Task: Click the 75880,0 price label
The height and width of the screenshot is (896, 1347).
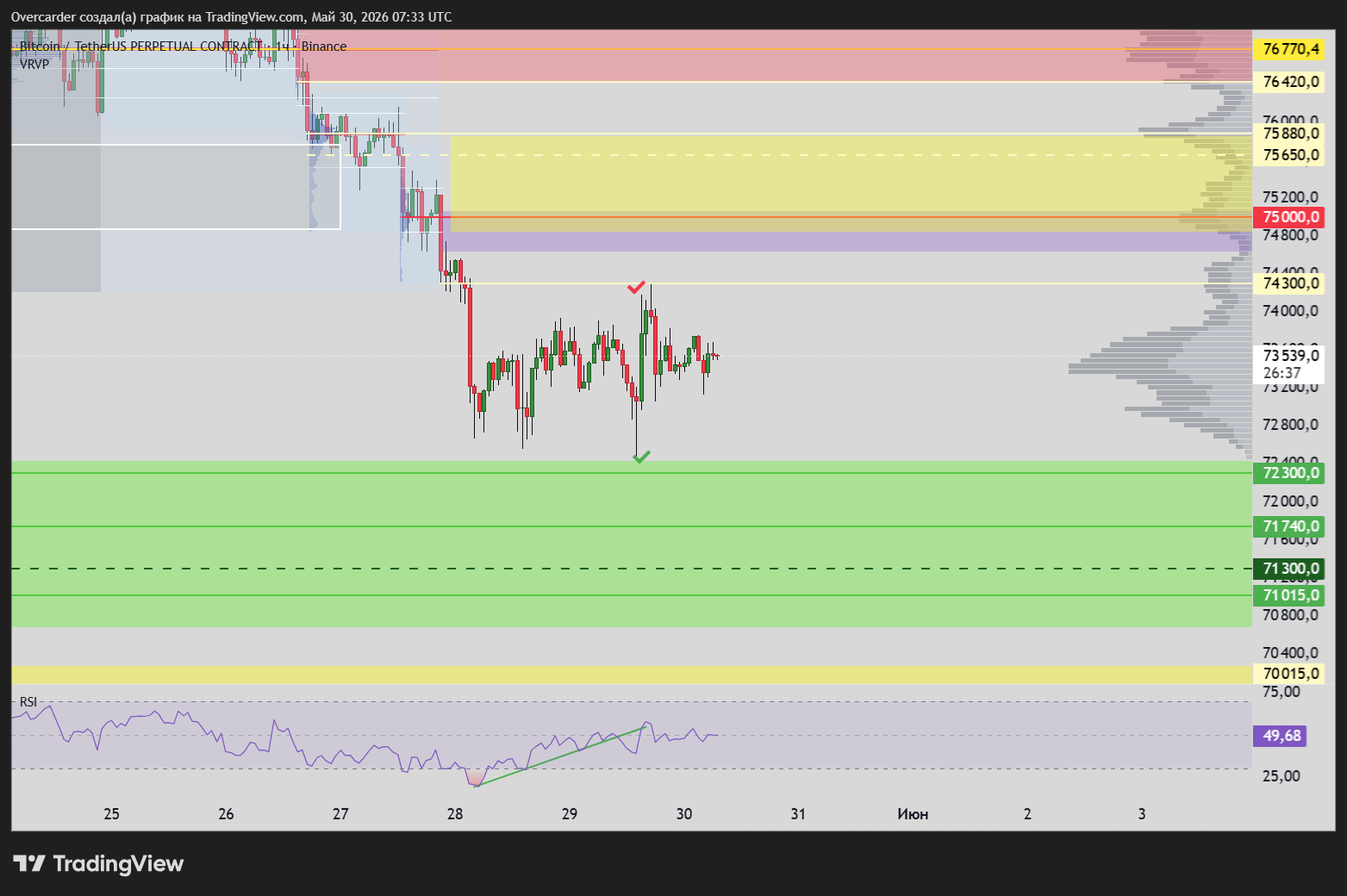Action: (x=1289, y=134)
